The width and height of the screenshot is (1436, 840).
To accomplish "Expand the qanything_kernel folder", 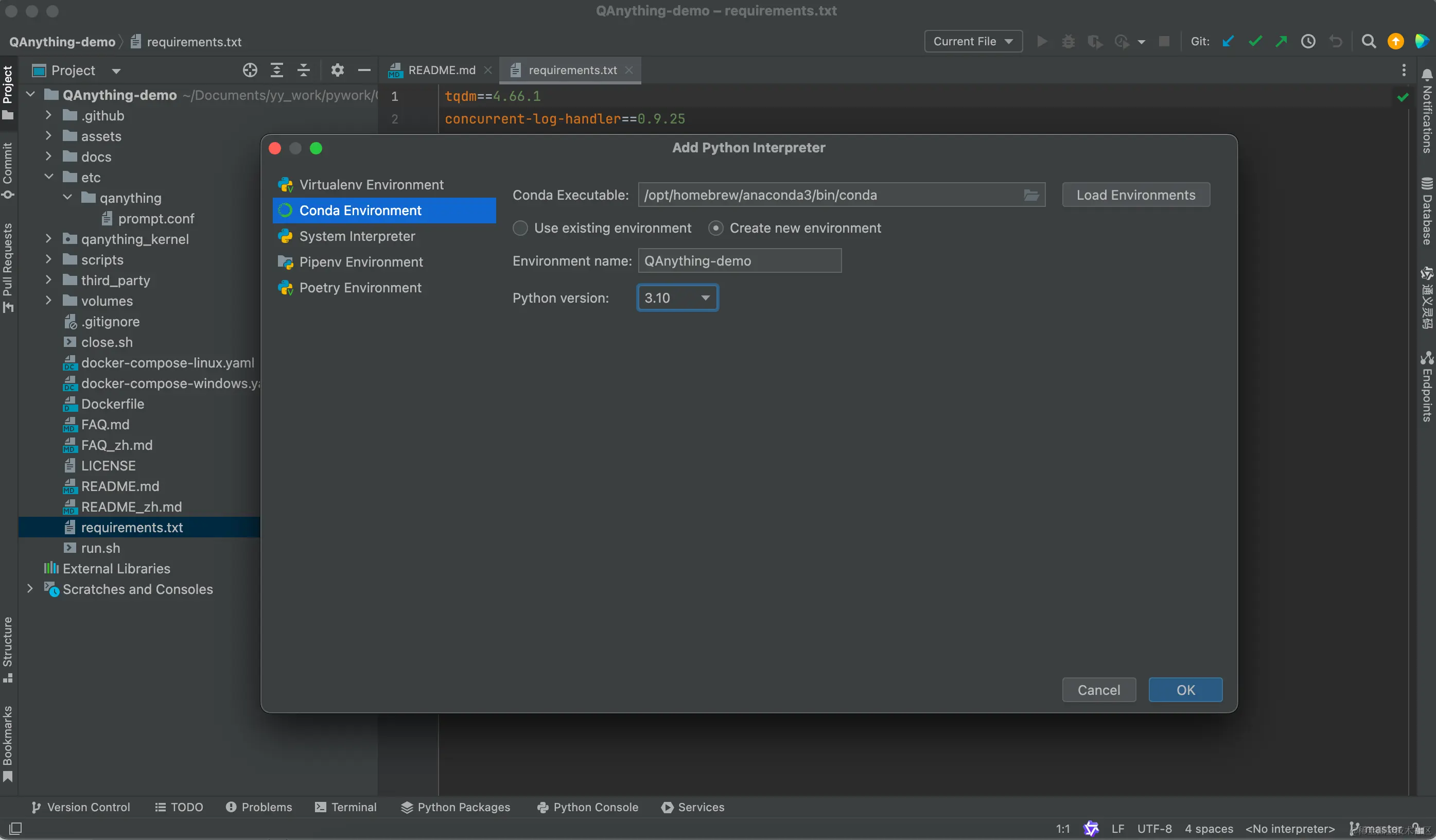I will point(48,239).
